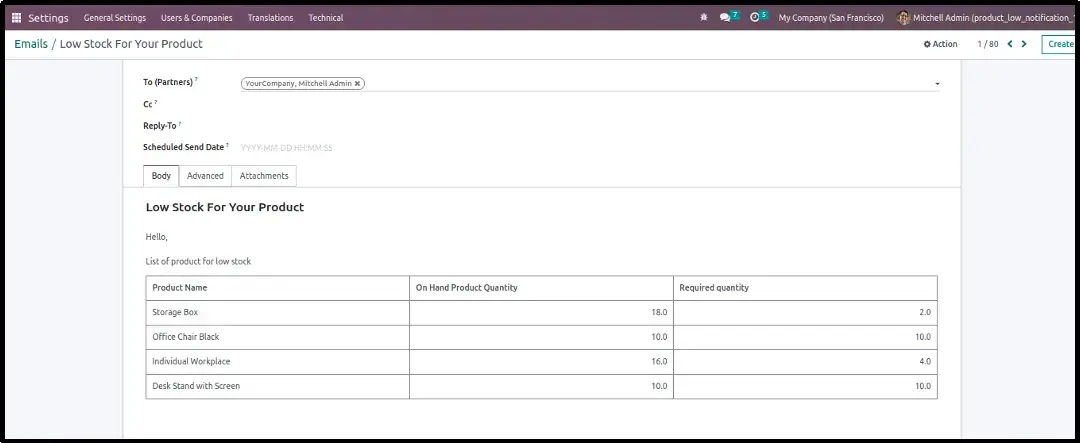Open the Translations menu
The width and height of the screenshot is (1080, 443).
pos(270,18)
